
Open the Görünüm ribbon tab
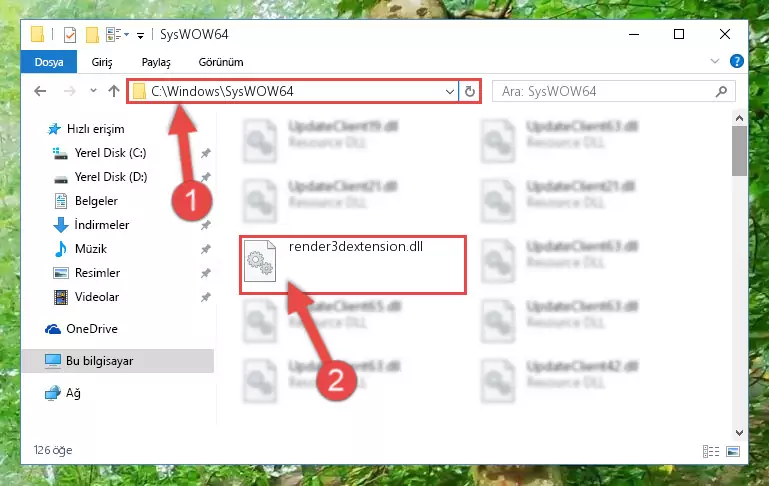pyautogui.click(x=221, y=62)
